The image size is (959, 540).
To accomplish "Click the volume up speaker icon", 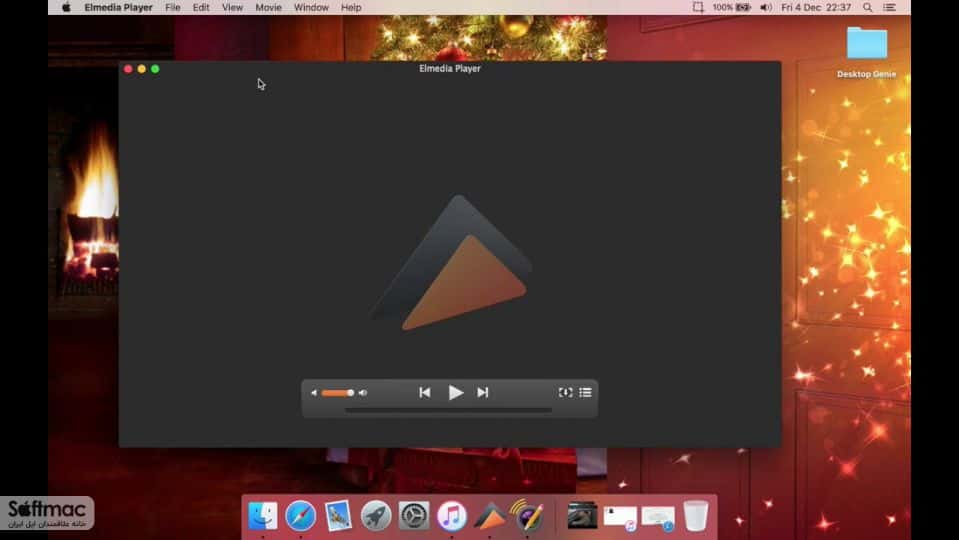I will coord(363,393).
